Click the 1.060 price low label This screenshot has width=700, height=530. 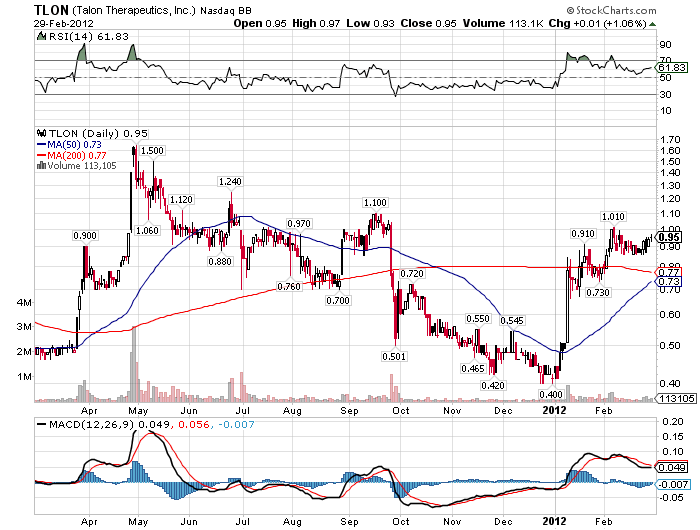(147, 230)
